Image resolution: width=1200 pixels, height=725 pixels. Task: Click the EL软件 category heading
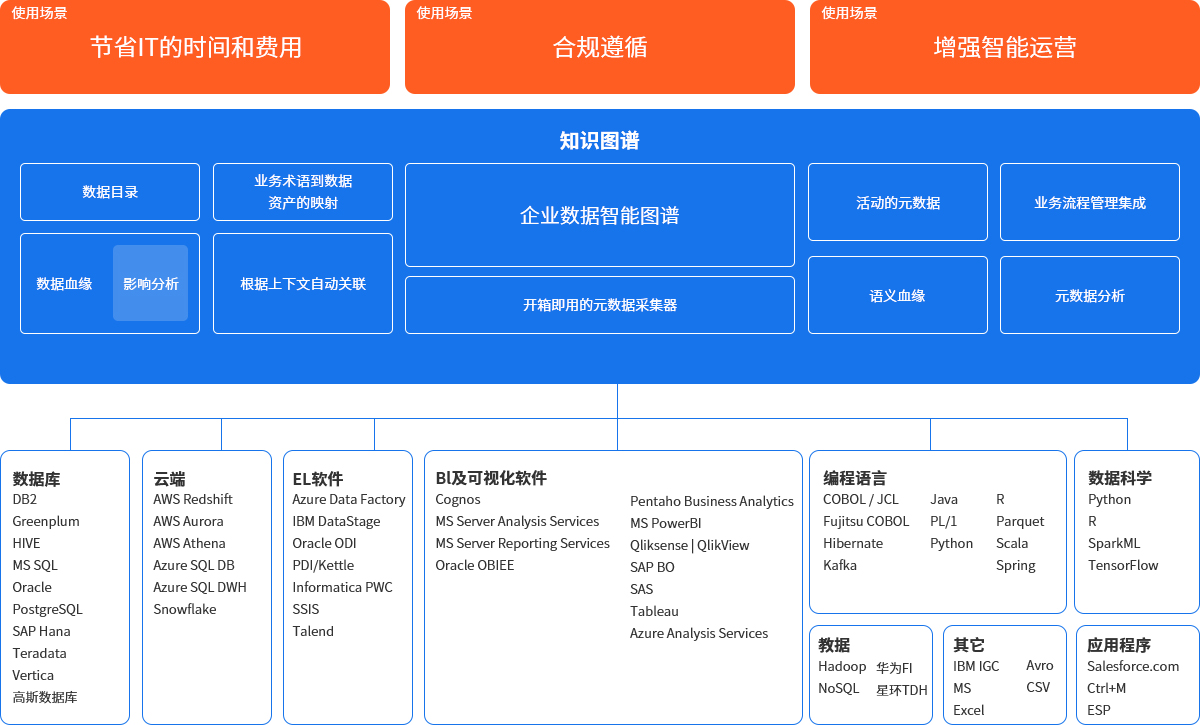[x=318, y=479]
